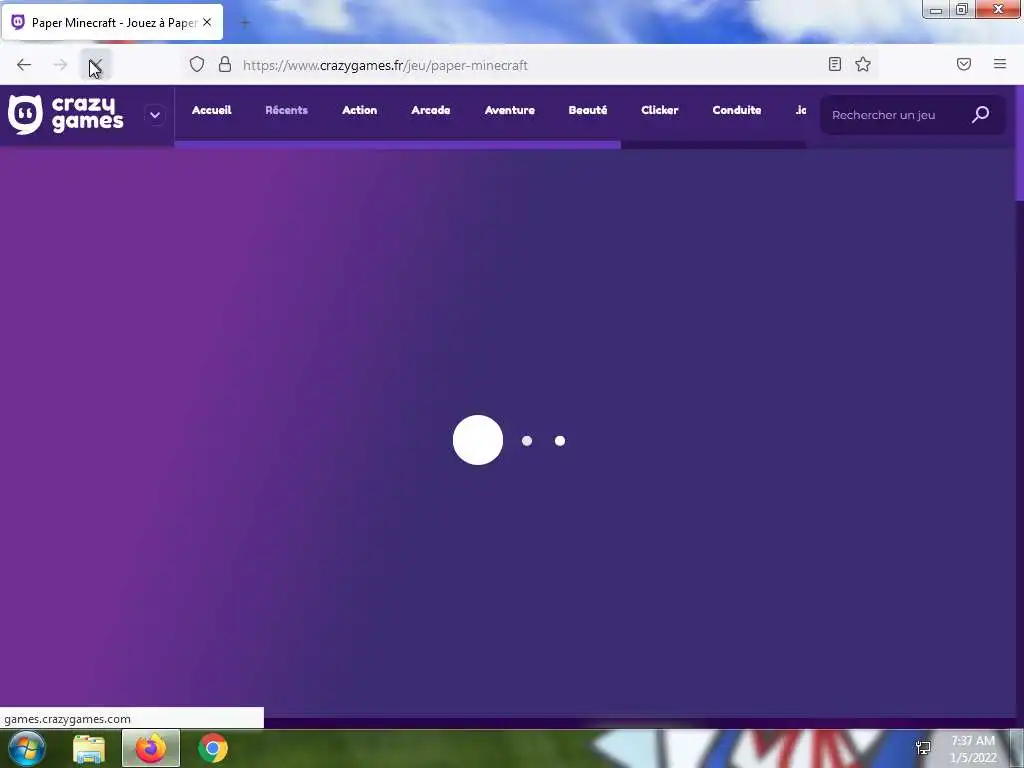Screen dimensions: 1024x768
Task: Launch Google Chrome from the taskbar
Action: click(213, 748)
